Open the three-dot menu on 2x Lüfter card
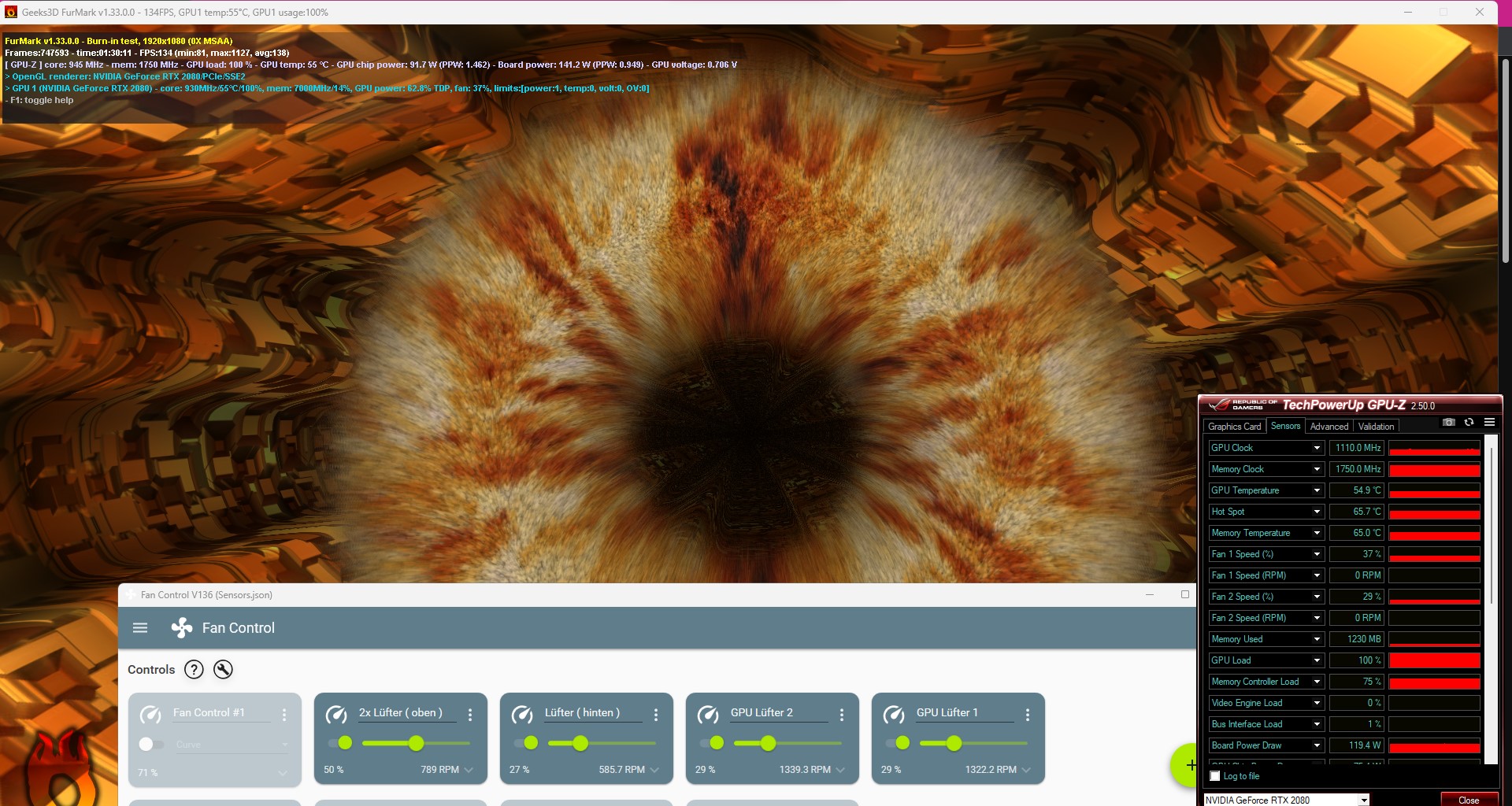Screen dimensions: 1512x806 [471, 715]
